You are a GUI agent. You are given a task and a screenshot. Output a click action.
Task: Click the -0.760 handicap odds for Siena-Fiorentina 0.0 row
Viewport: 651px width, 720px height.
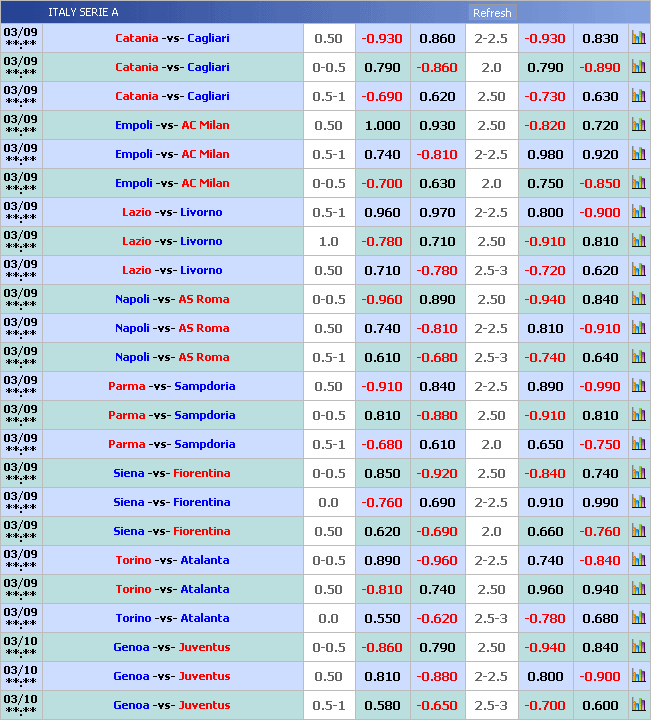[382, 502]
